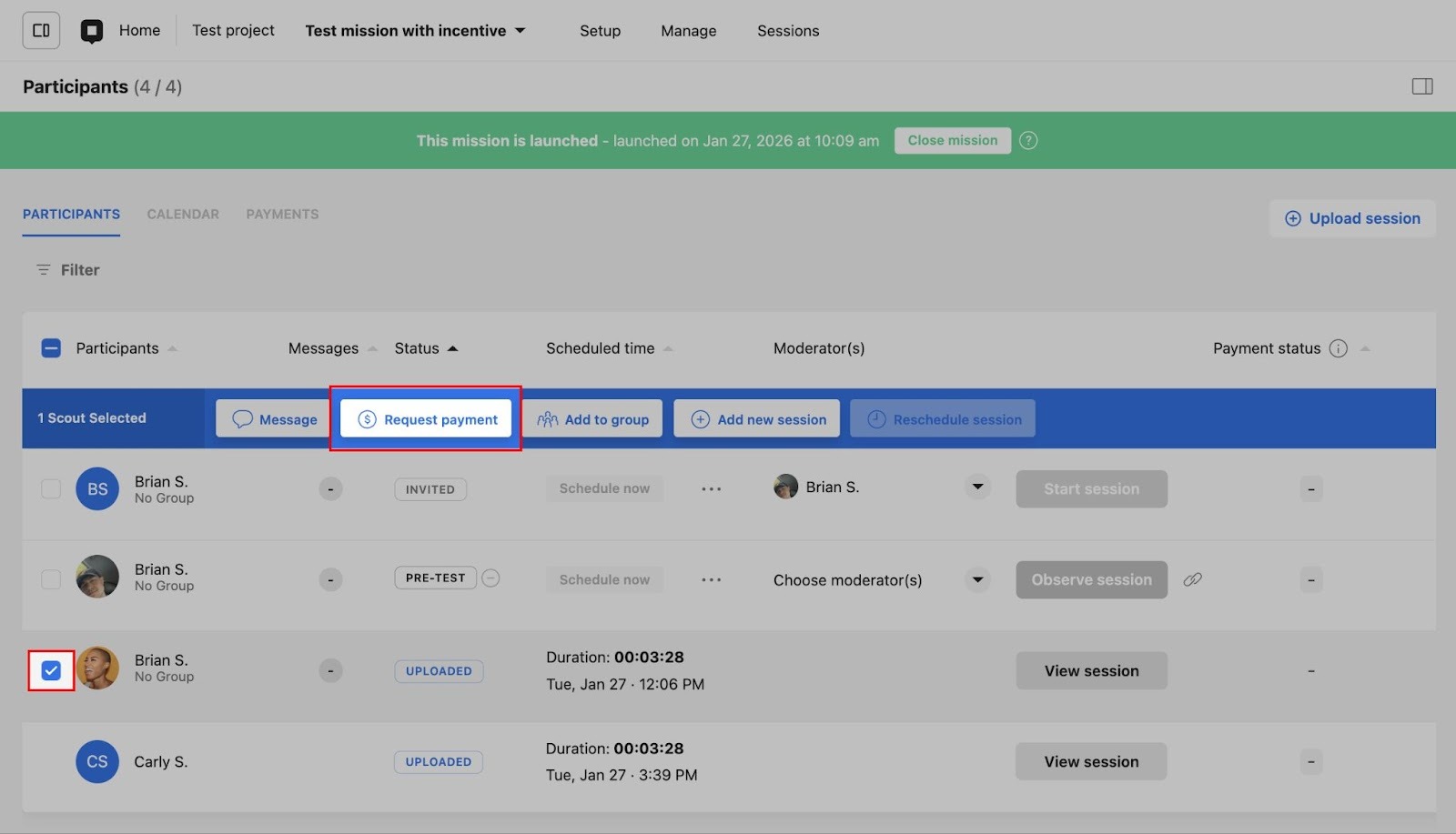Check the checkbox for invited Brian S.
Screen dimensions: 1456x834
pos(51,489)
